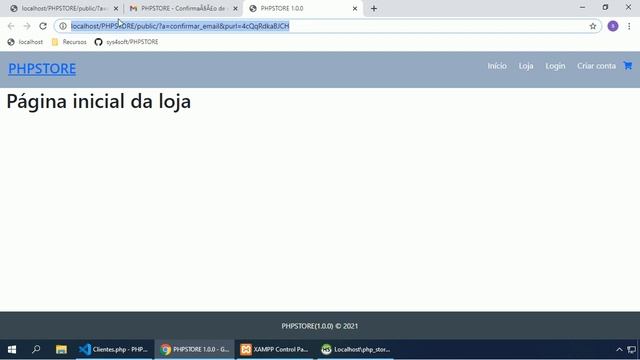
Task: Open the Criar conta link
Action: (x=596, y=66)
